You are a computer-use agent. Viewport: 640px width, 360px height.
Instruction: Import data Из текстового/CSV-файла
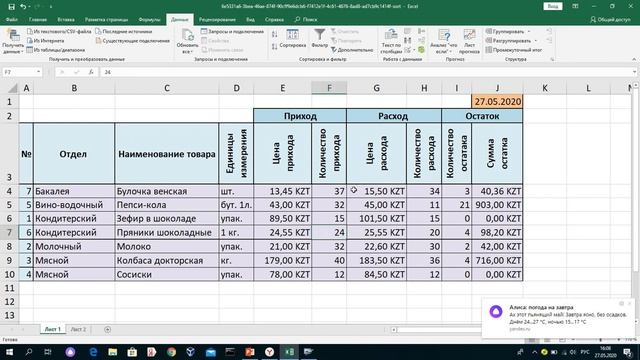[x=59, y=31]
